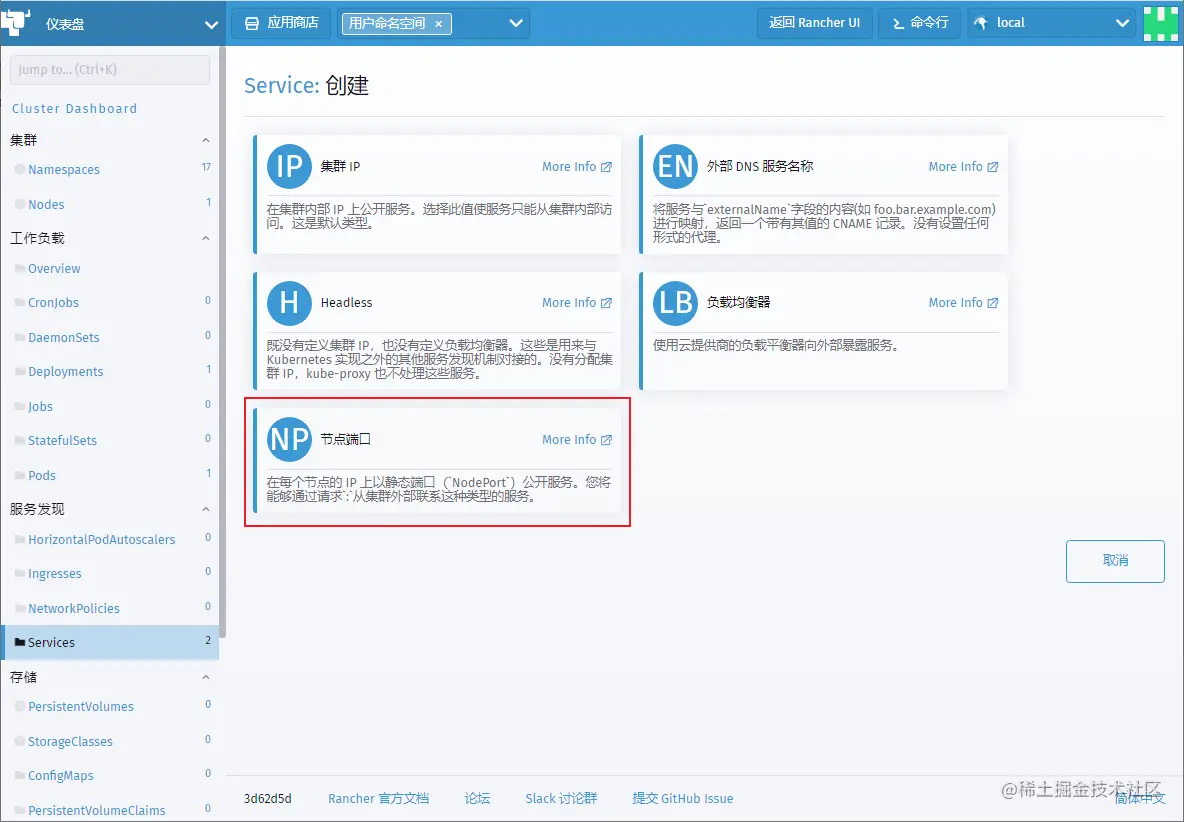1184x822 pixels.
Task: Click version hash 3d62d5d
Action: coord(267,799)
